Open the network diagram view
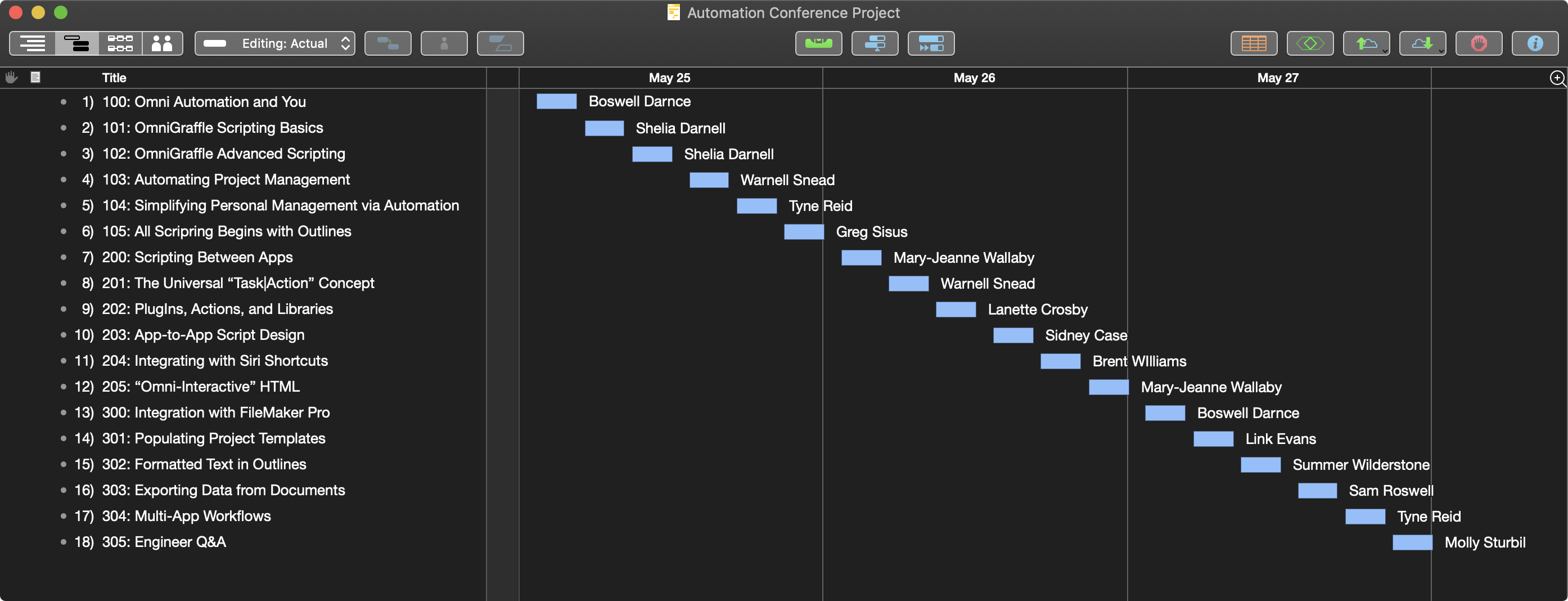 click(120, 43)
